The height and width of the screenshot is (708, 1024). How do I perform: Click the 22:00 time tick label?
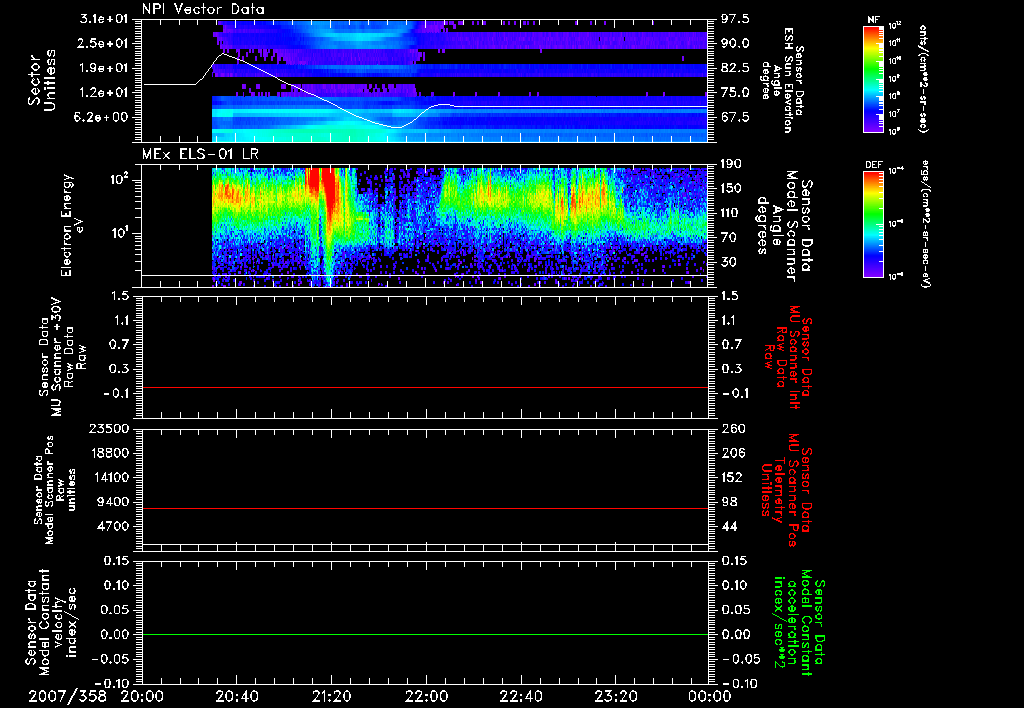click(426, 696)
